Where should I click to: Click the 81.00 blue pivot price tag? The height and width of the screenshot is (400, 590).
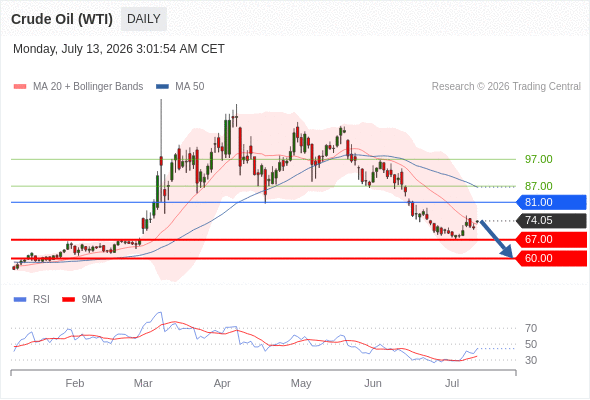551,202
